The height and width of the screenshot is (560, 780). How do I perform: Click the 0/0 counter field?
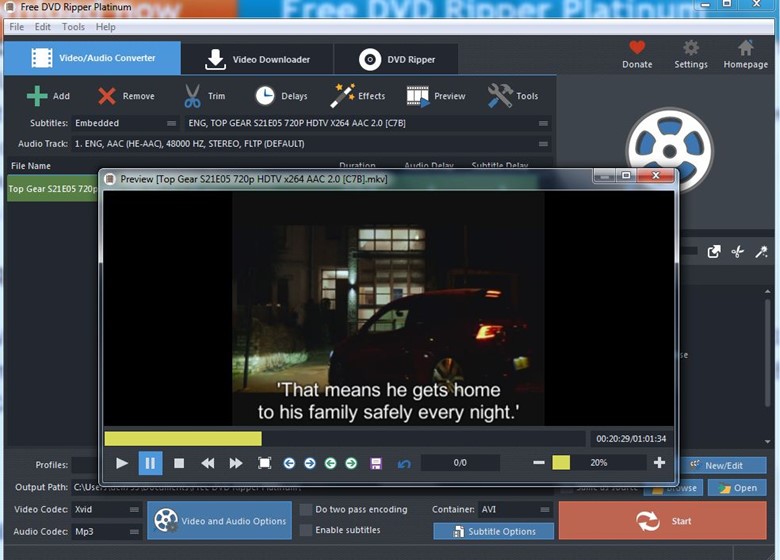click(460, 463)
